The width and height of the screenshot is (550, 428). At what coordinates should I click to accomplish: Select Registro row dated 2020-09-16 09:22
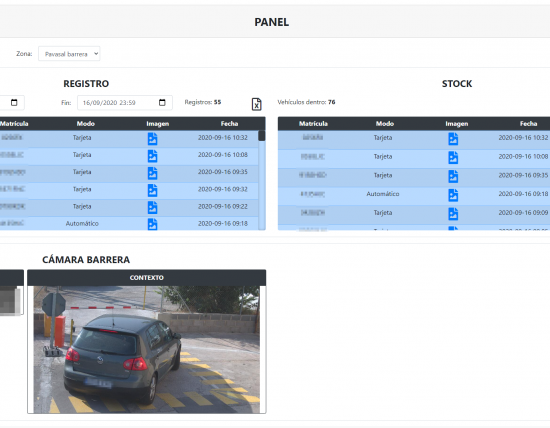pyautogui.click(x=129, y=207)
